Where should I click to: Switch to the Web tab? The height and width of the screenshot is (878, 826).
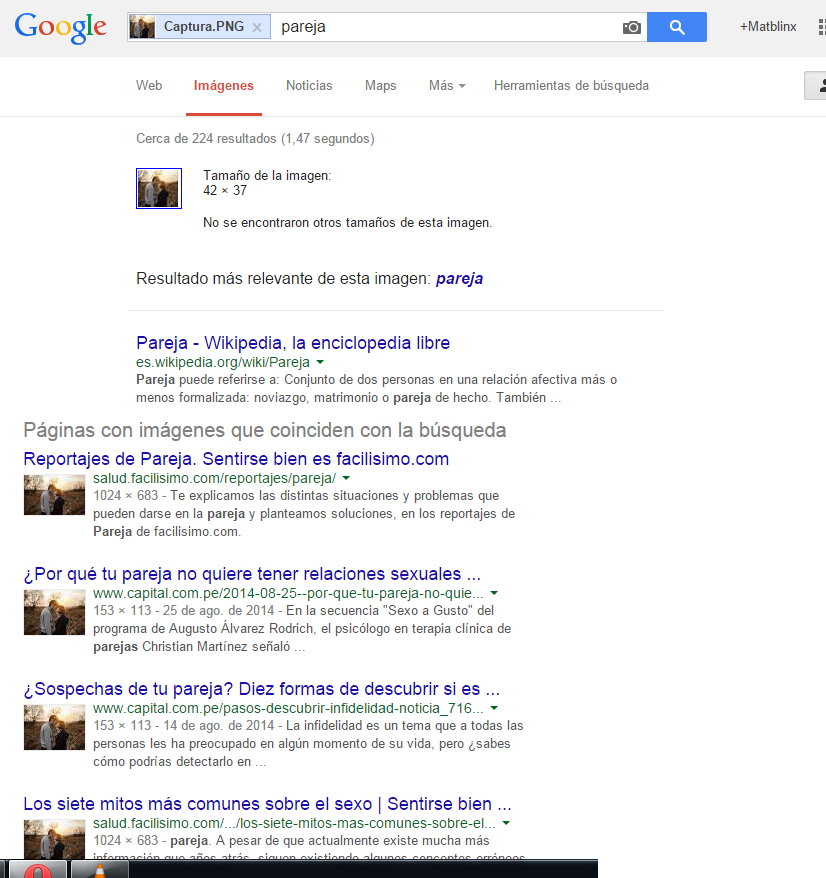coord(149,86)
